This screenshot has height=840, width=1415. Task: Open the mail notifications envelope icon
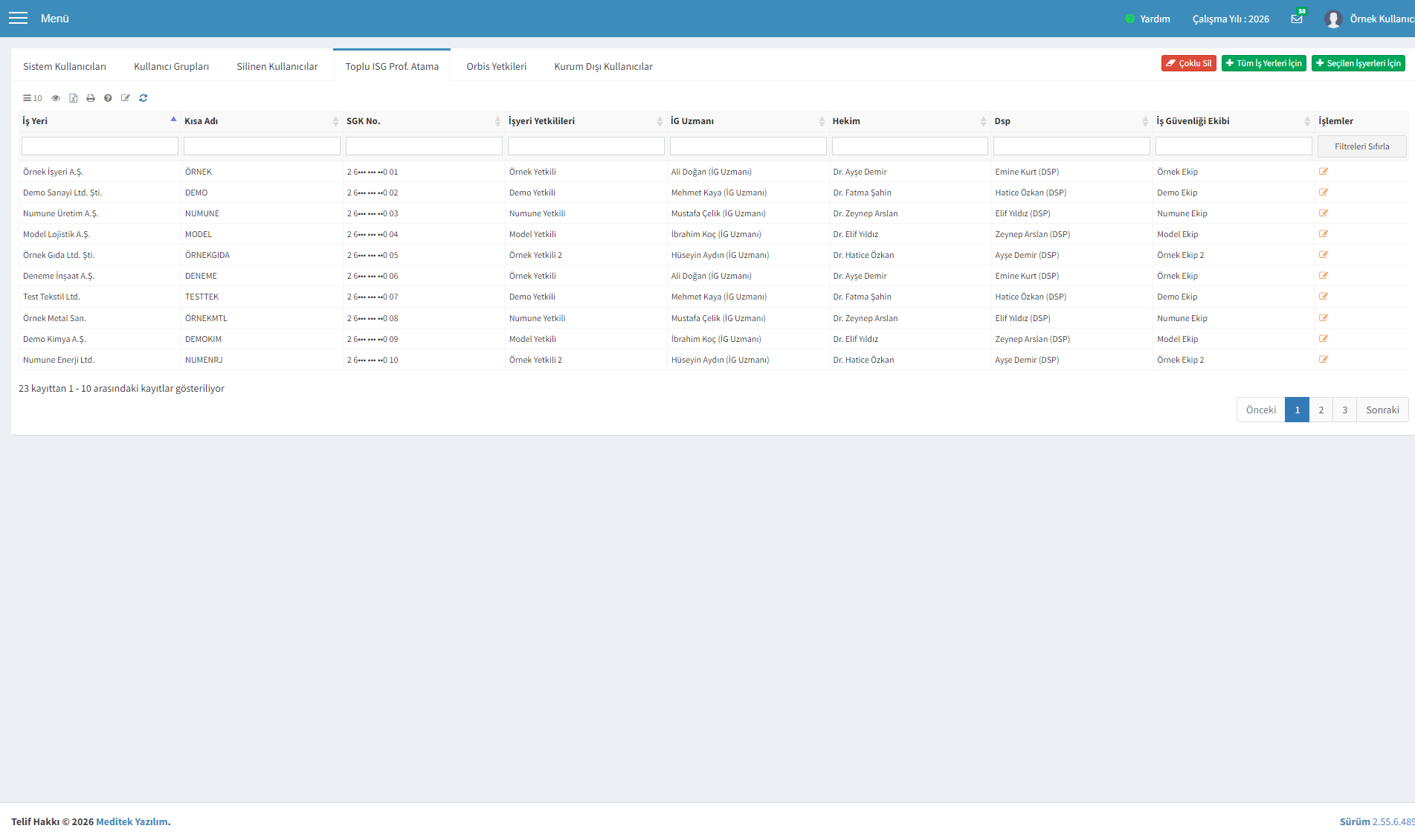coord(1297,19)
